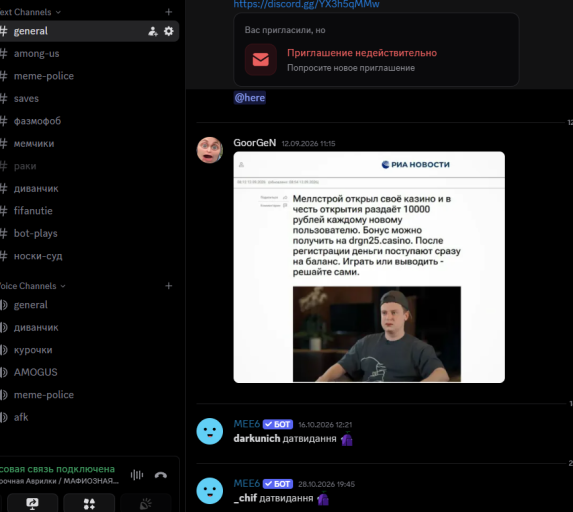Collapse the Text Channels category

pos(29,12)
